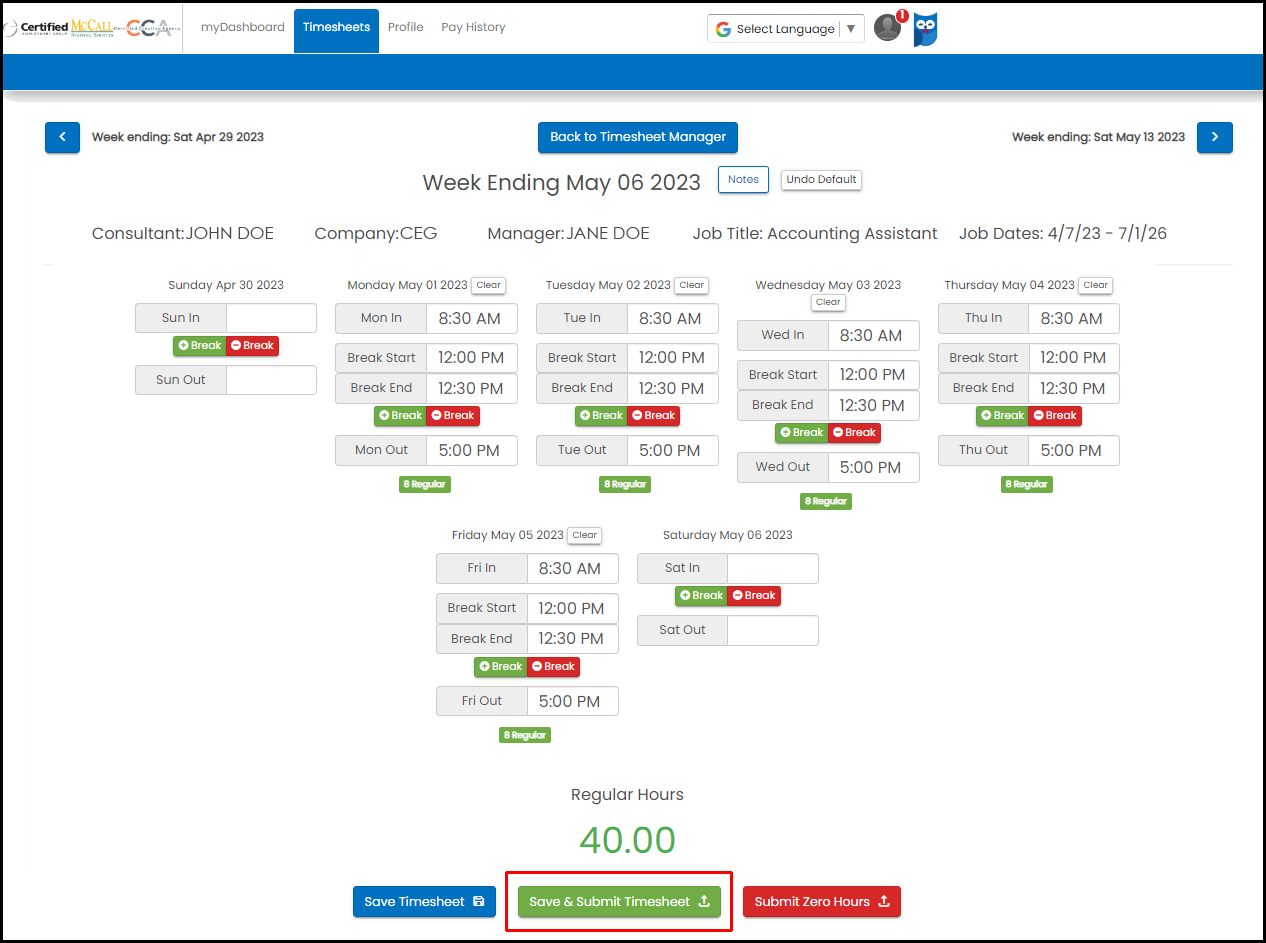Click Undo Default button

(821, 180)
